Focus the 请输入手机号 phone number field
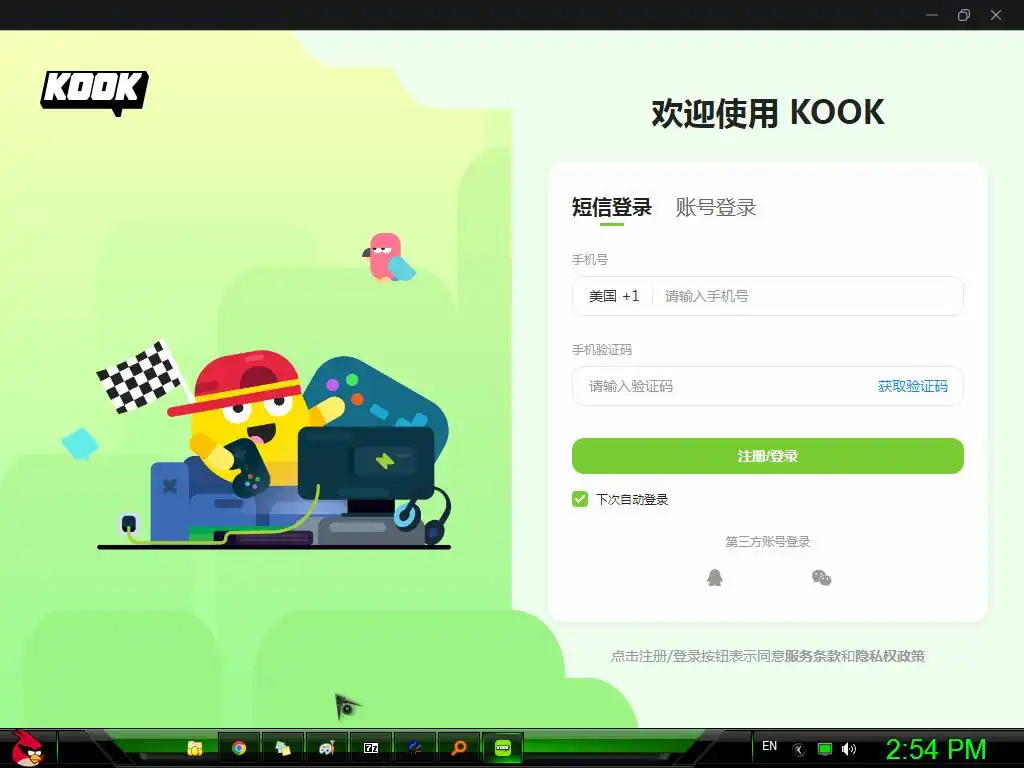This screenshot has height=768, width=1024. tap(807, 296)
